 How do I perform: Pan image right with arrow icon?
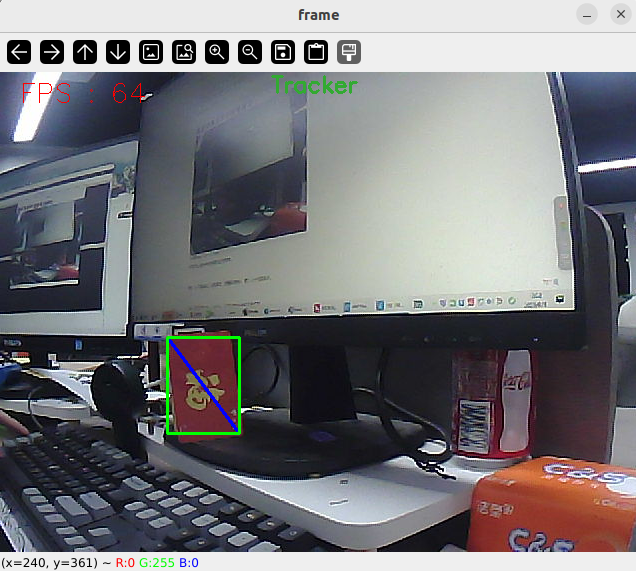[52, 52]
